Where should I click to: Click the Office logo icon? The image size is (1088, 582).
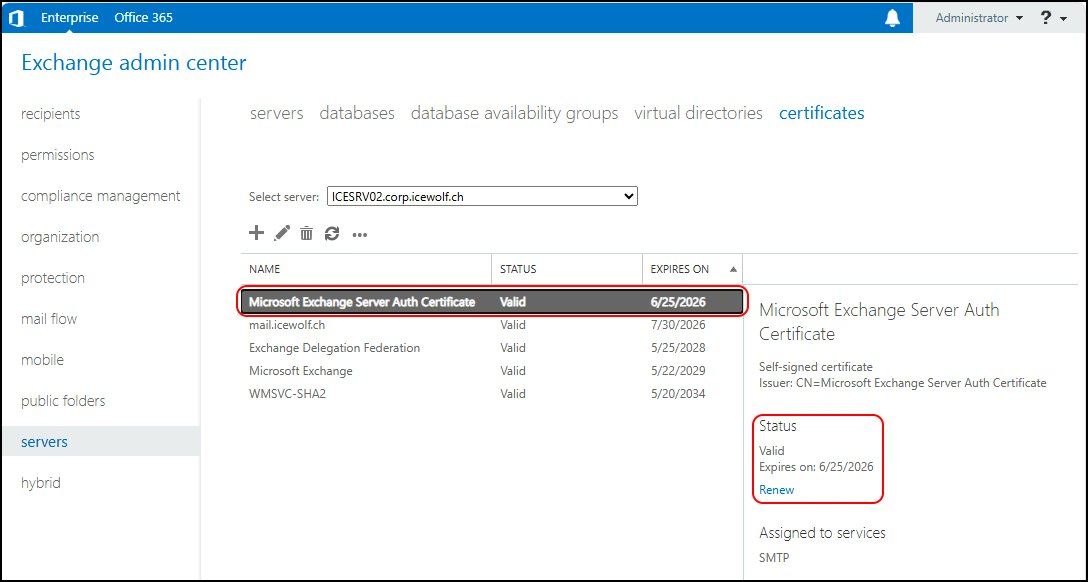pos(17,18)
